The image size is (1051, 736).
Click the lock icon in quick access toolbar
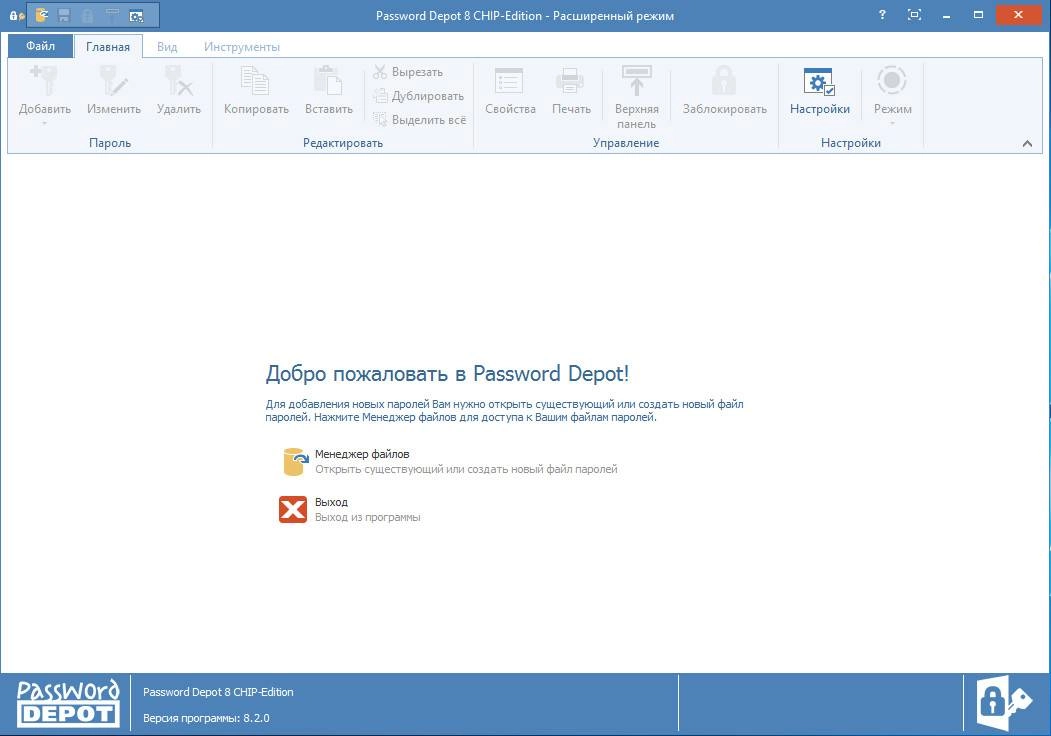coord(87,15)
